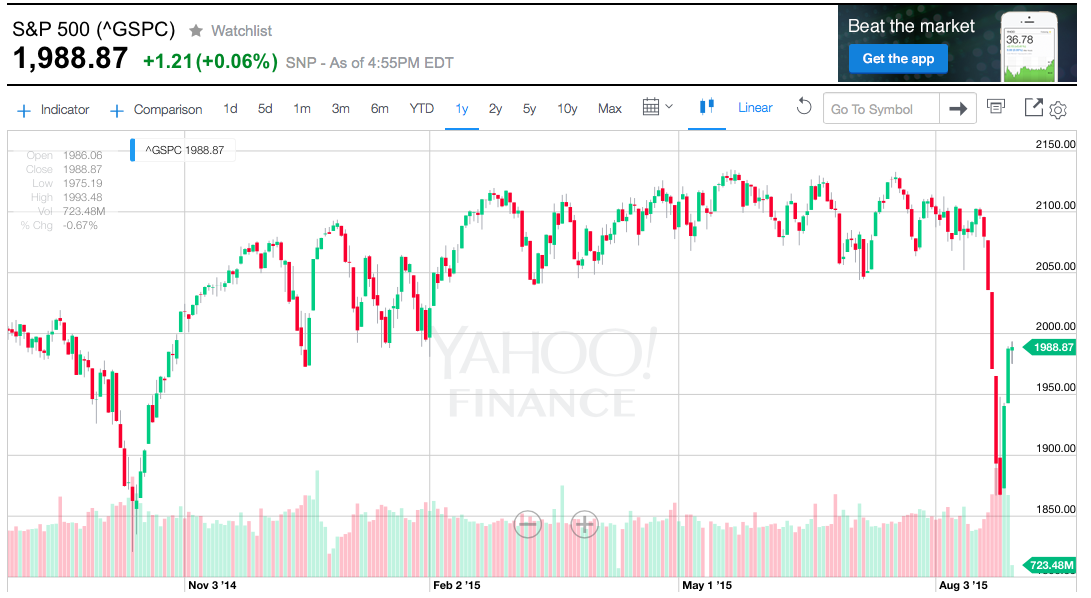
Task: Click the chart comment/events icon
Action: click(995, 107)
